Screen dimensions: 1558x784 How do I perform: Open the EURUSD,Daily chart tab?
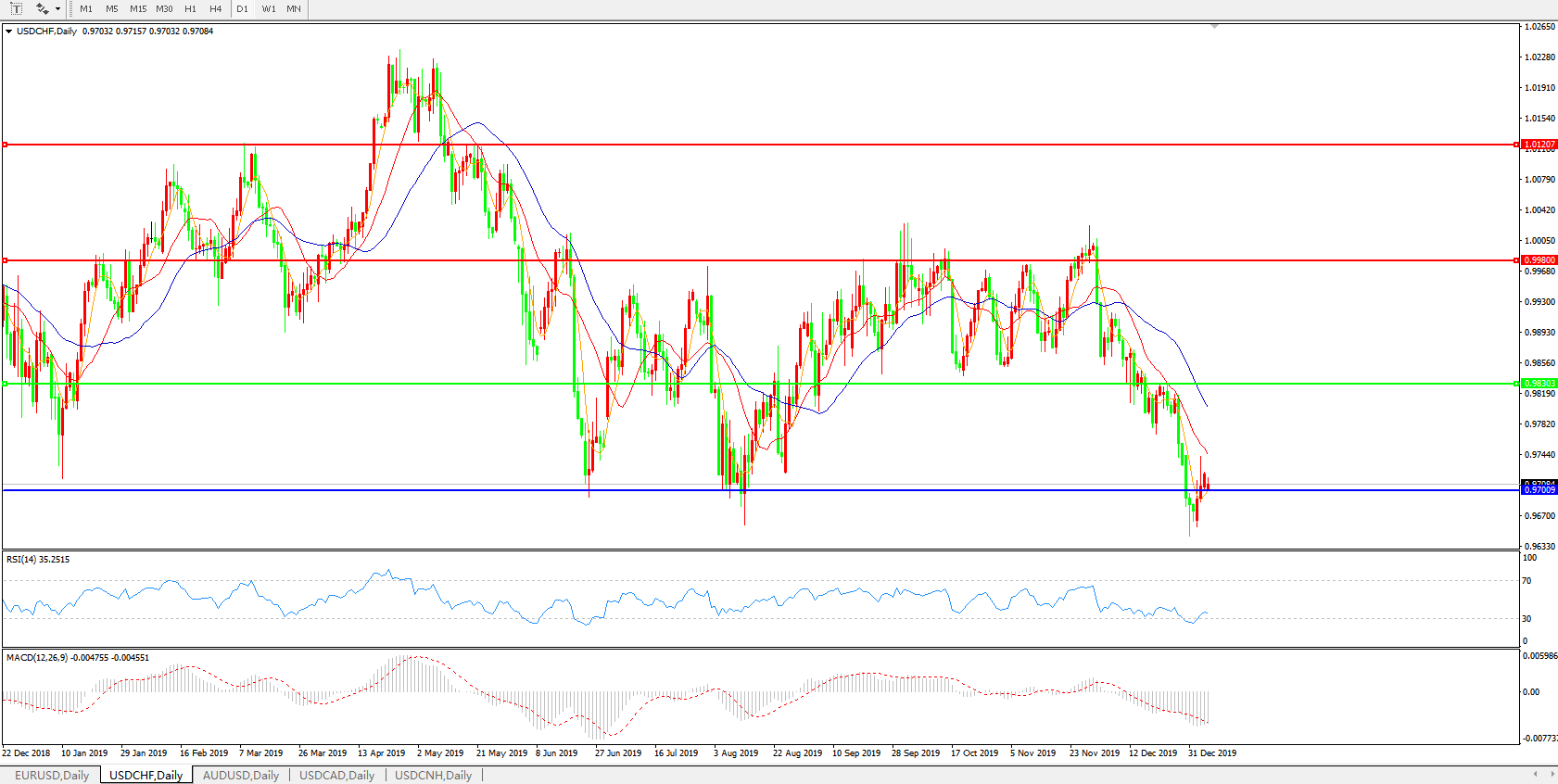click(52, 775)
